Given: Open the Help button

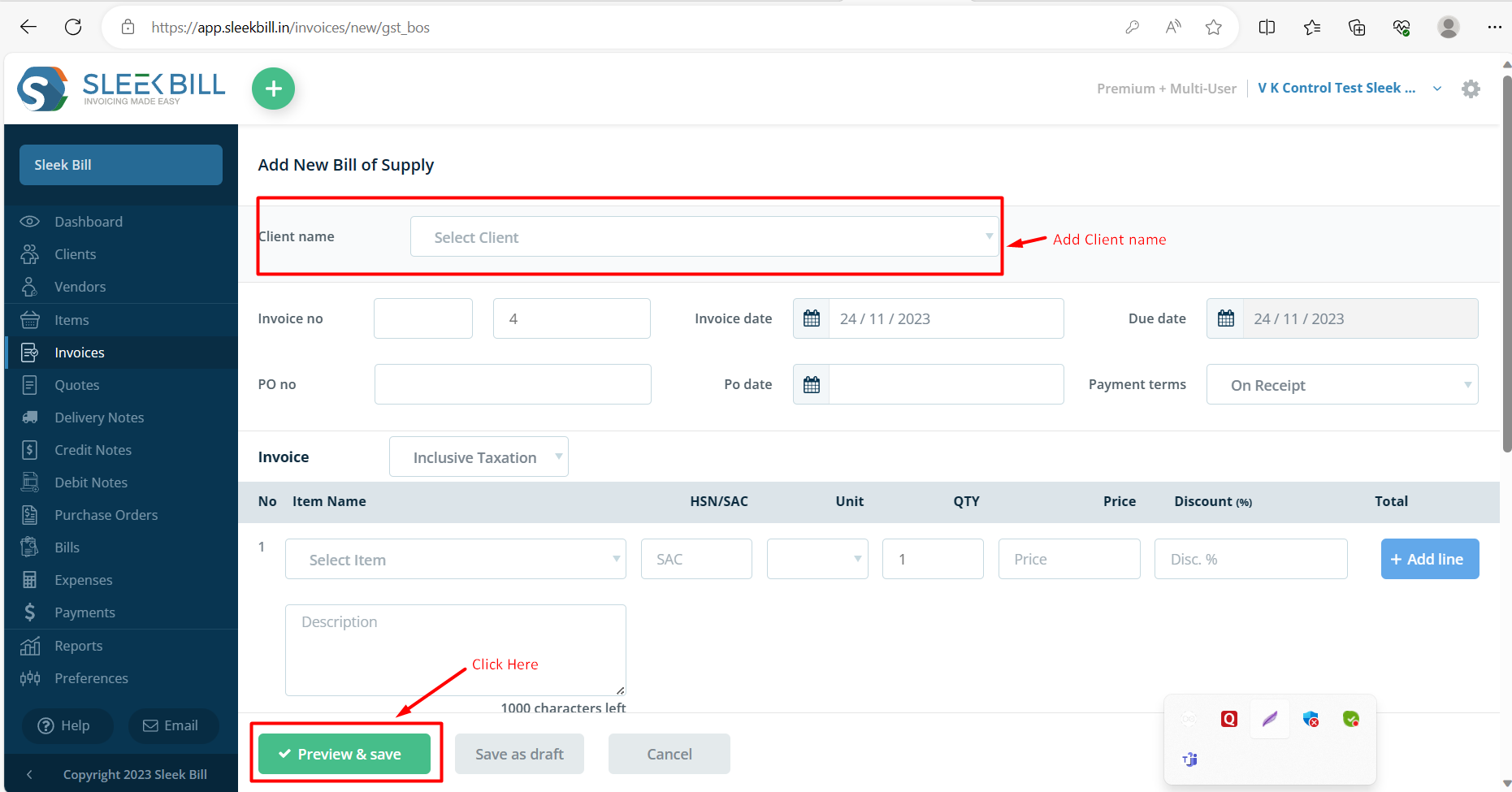Looking at the screenshot, I should pos(67,725).
